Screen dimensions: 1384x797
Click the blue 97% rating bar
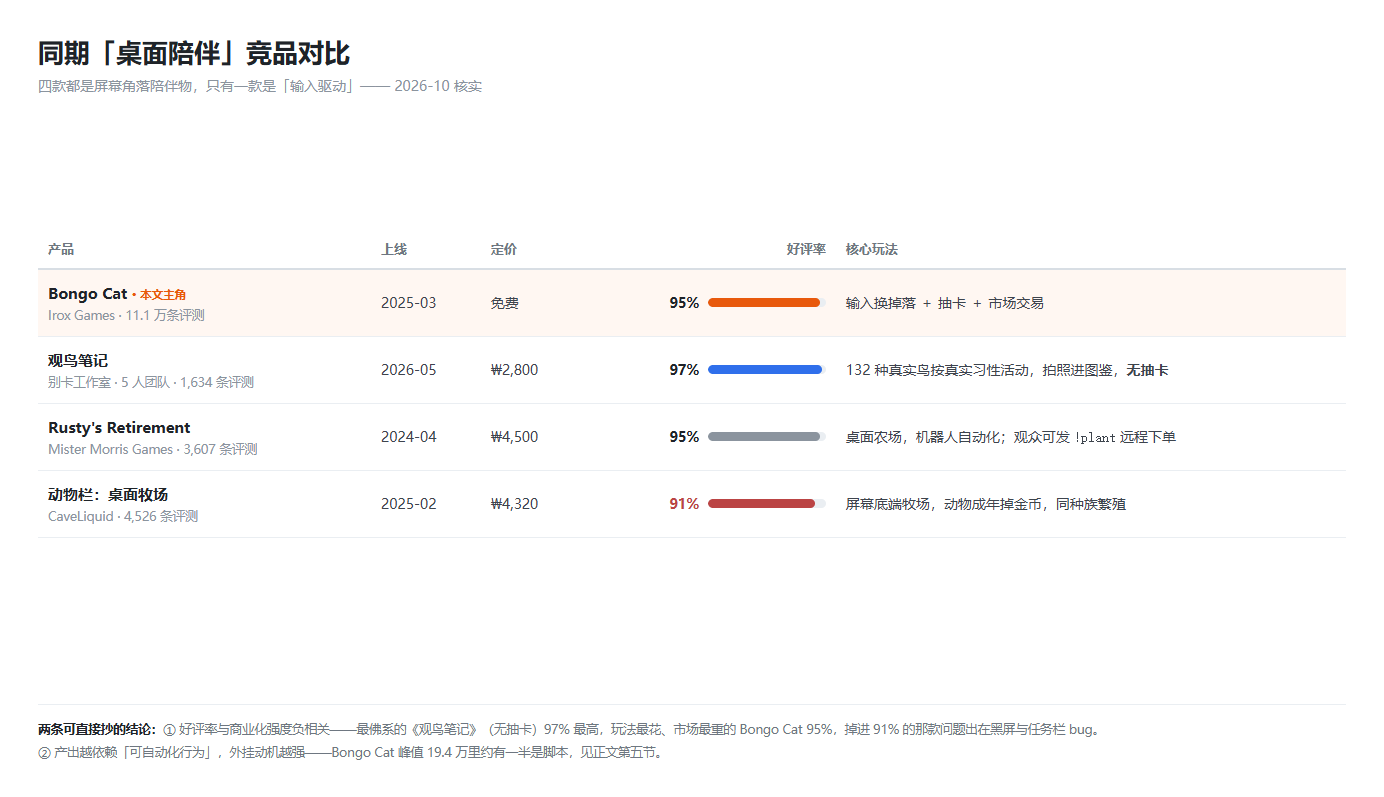(x=766, y=370)
